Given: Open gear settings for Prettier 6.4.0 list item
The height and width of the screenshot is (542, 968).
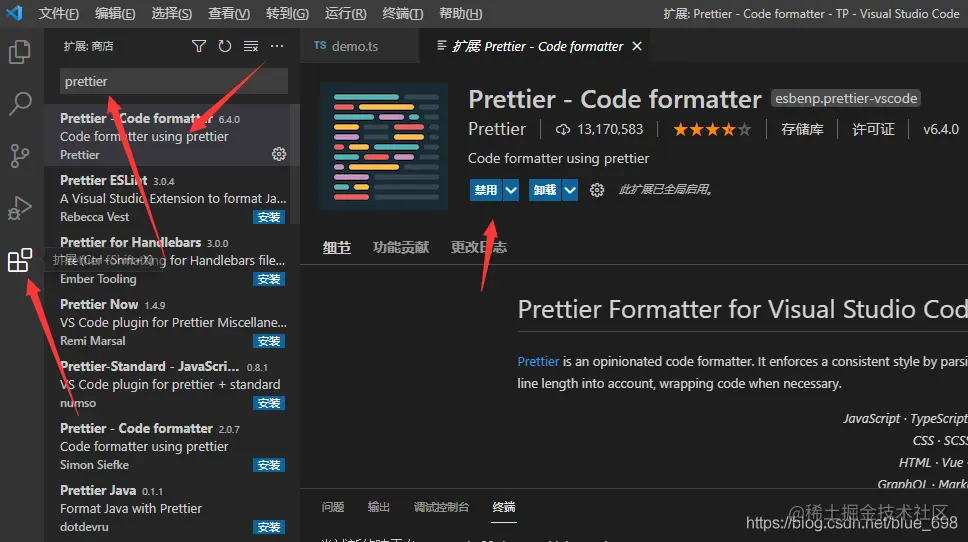Looking at the screenshot, I should (279, 154).
